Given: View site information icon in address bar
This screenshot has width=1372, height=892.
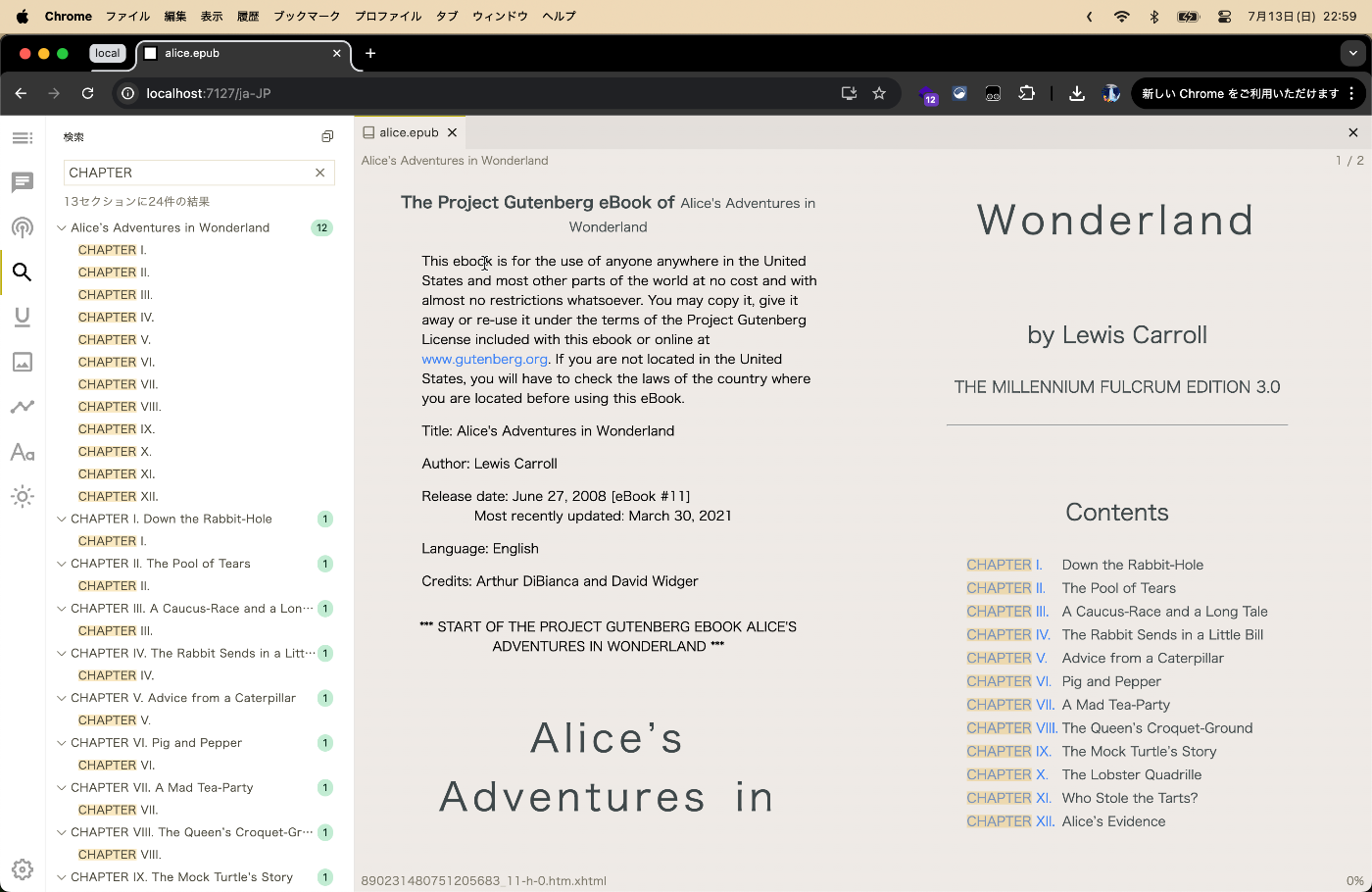Looking at the screenshot, I should (127, 93).
